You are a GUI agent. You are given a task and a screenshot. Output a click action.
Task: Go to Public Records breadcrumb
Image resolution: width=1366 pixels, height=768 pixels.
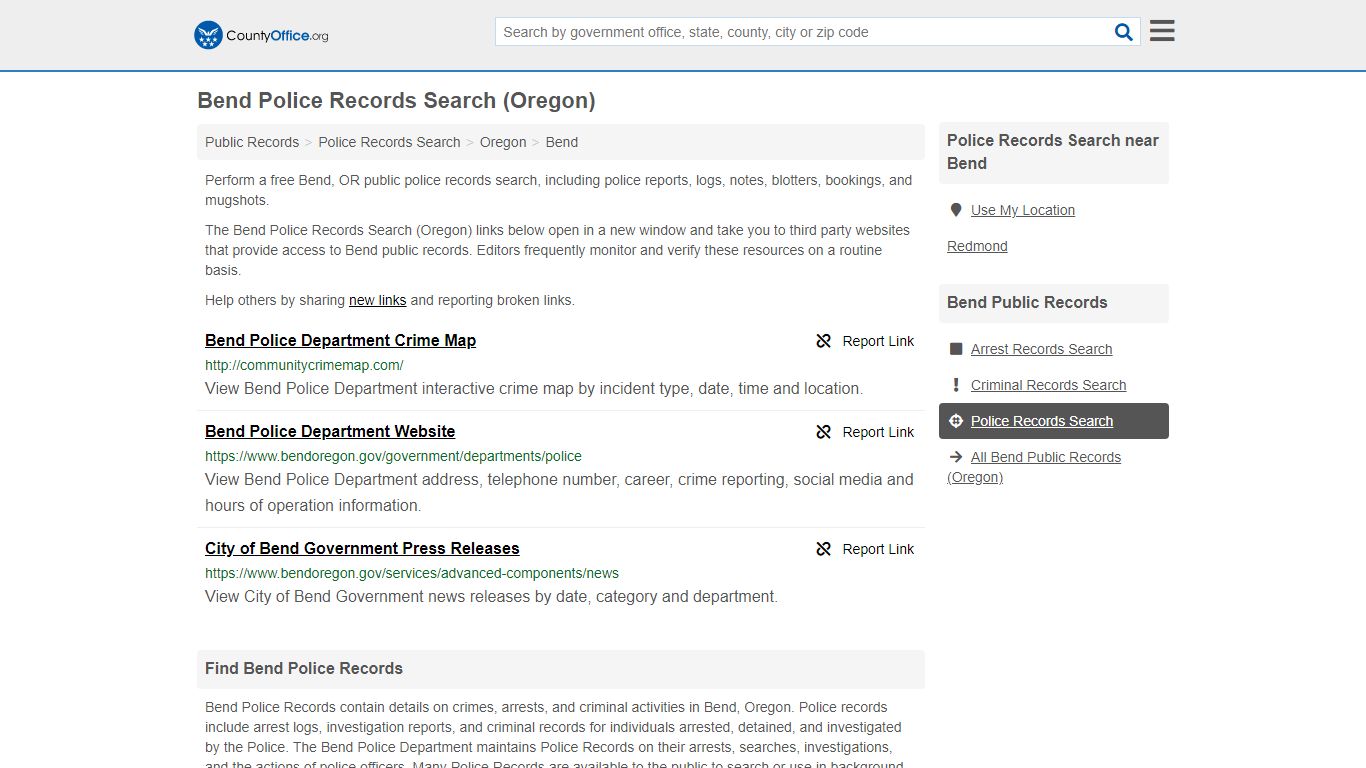pyautogui.click(x=252, y=142)
